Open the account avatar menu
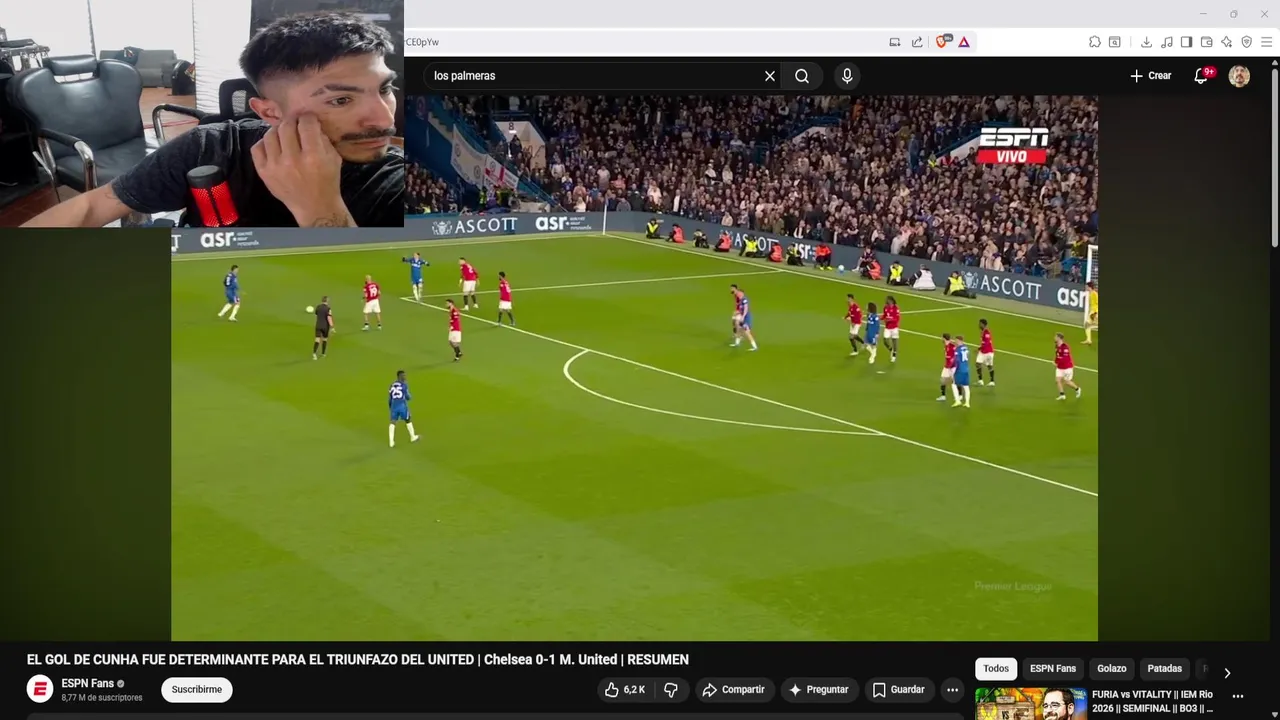The width and height of the screenshot is (1280, 720). point(1239,76)
